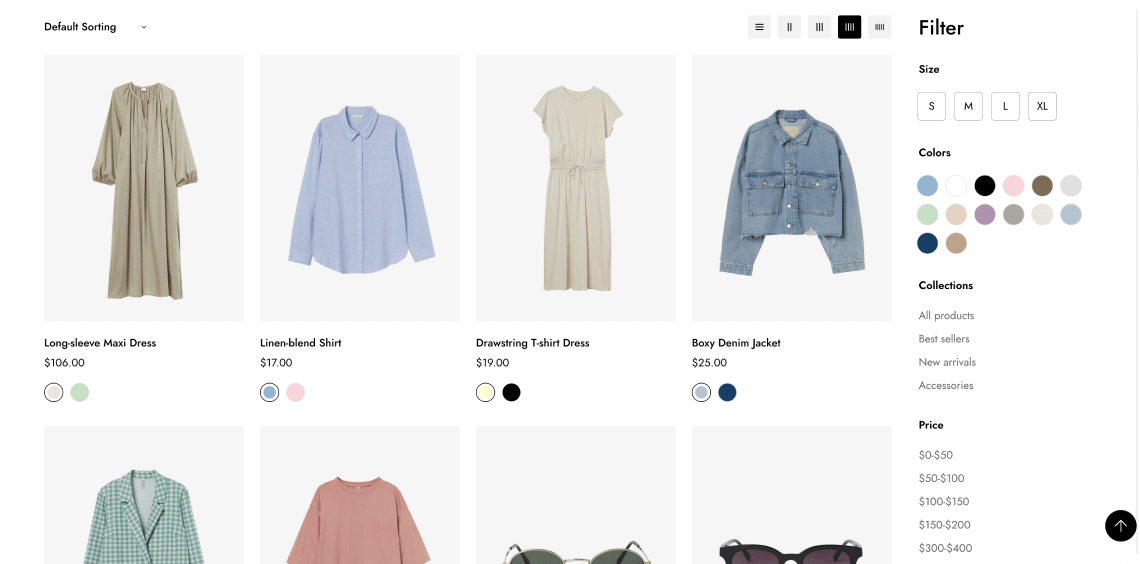Filter by size L
Screen dimensions: 1140x564
coord(1005,106)
